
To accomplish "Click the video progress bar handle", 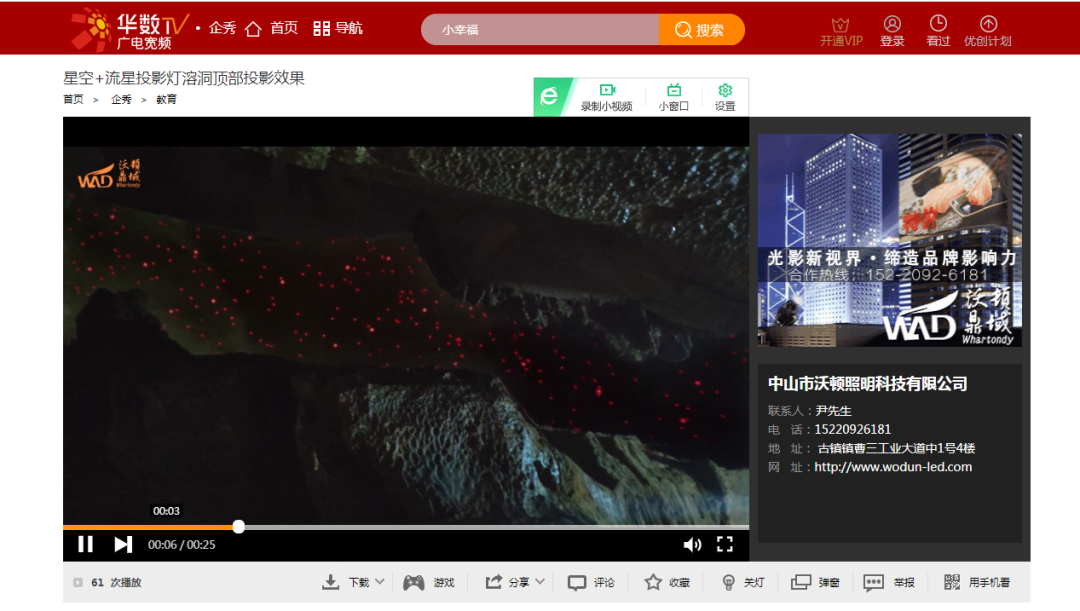I will point(238,527).
